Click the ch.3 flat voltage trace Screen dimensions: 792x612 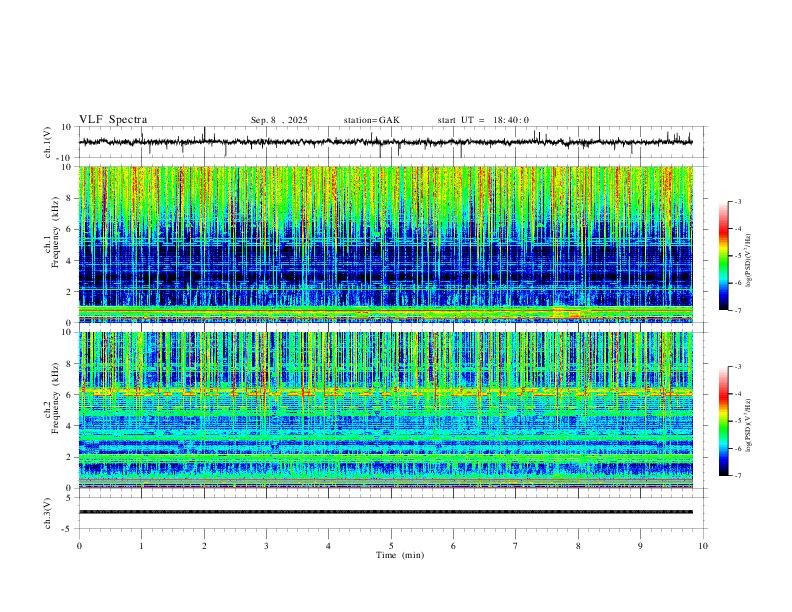point(386,512)
